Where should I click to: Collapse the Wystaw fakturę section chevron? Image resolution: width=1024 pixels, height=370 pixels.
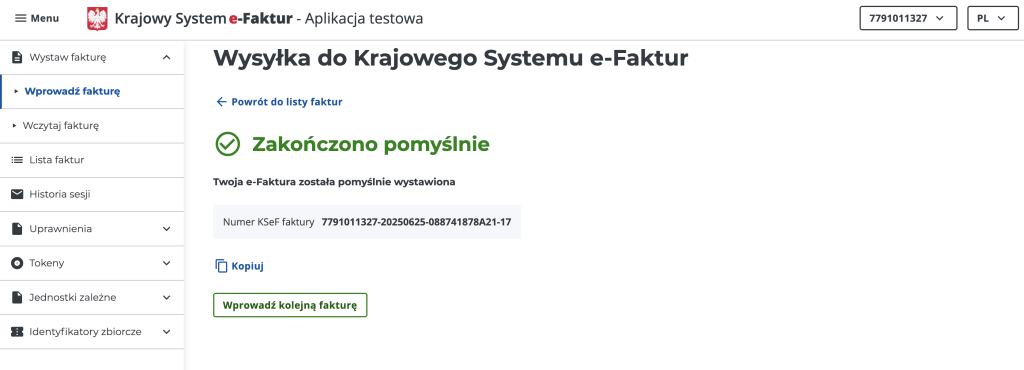point(167,57)
